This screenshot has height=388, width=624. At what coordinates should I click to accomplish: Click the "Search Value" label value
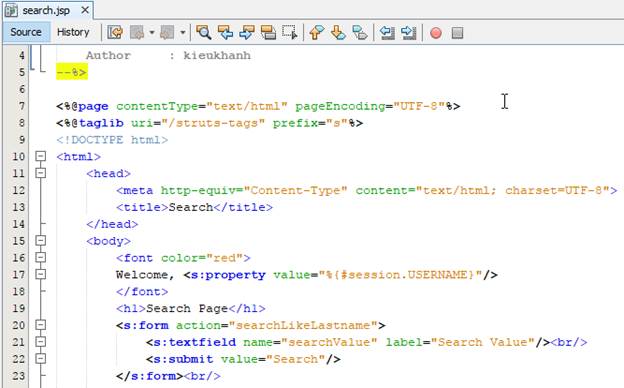pyautogui.click(x=483, y=342)
